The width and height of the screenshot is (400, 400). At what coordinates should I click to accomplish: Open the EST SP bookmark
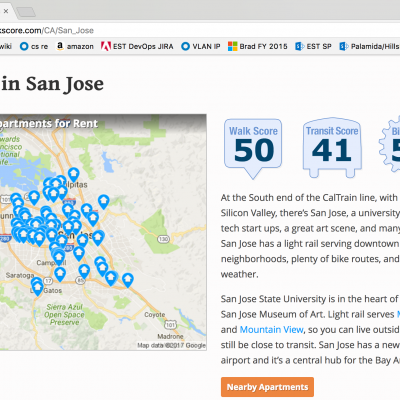coord(313,46)
